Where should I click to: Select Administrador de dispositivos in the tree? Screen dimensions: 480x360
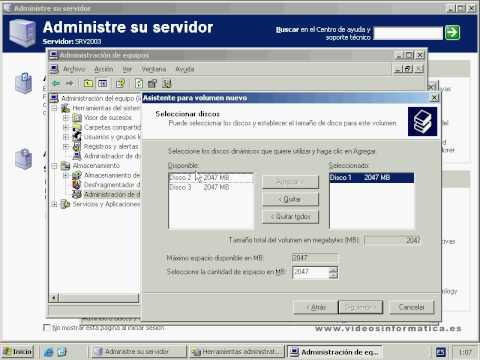pyautogui.click(x=112, y=156)
